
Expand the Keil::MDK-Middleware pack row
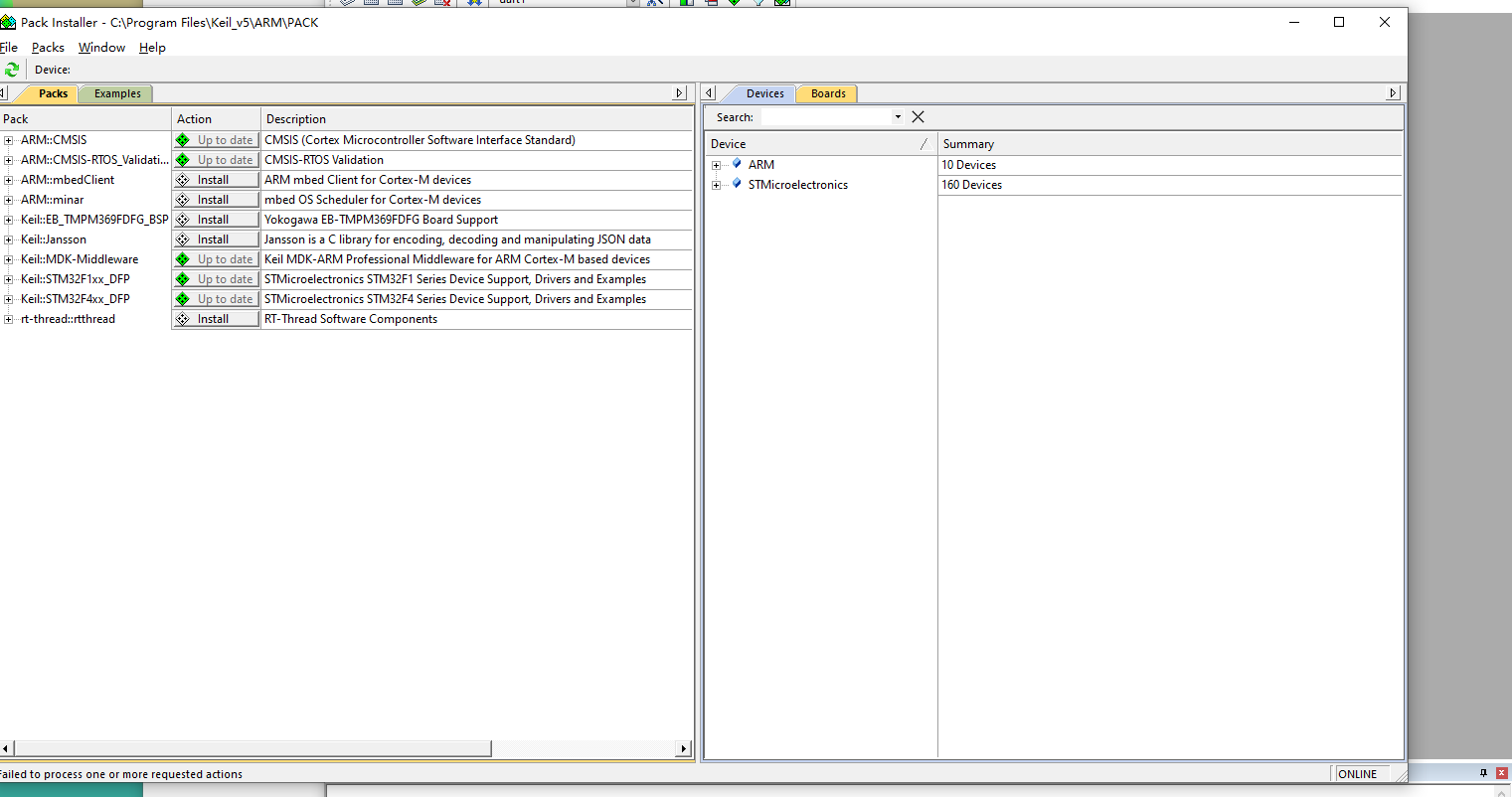9,259
